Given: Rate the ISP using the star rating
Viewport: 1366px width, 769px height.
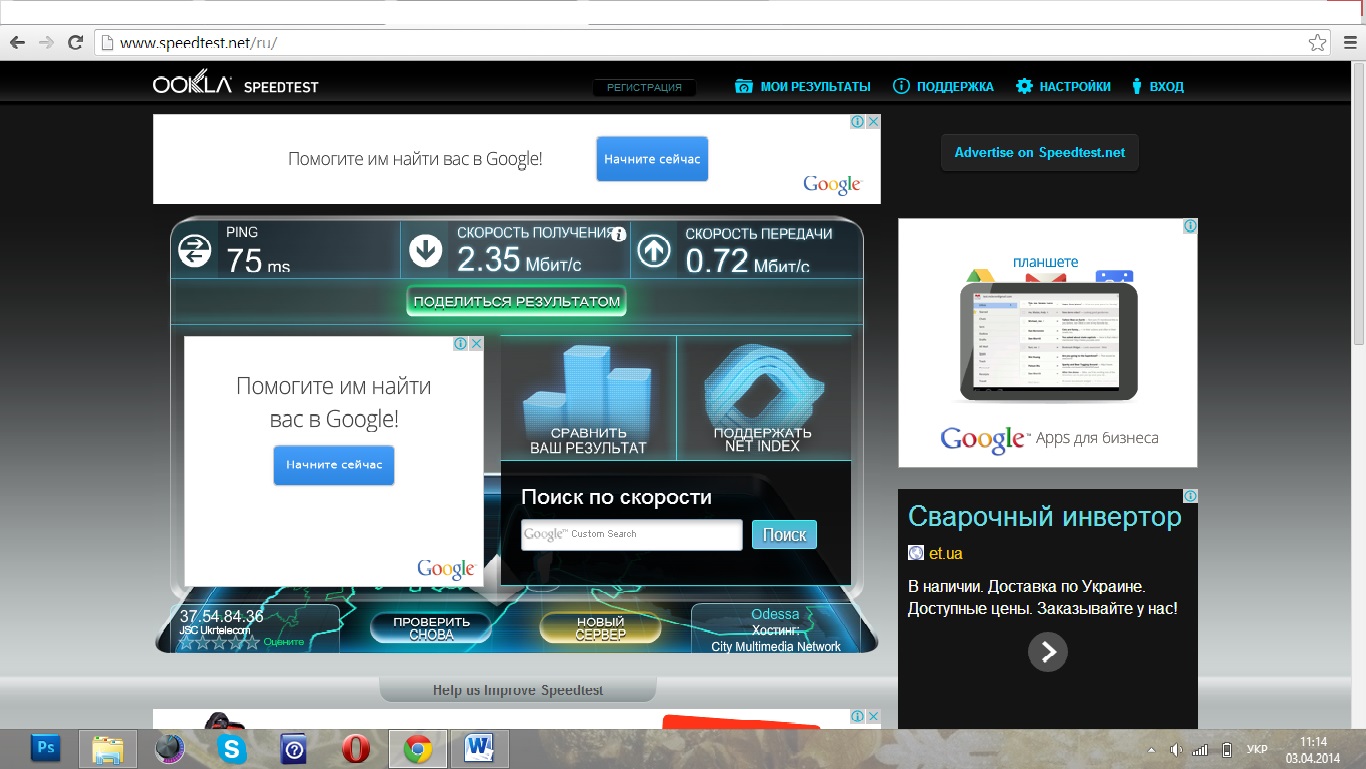Looking at the screenshot, I should tap(219, 642).
